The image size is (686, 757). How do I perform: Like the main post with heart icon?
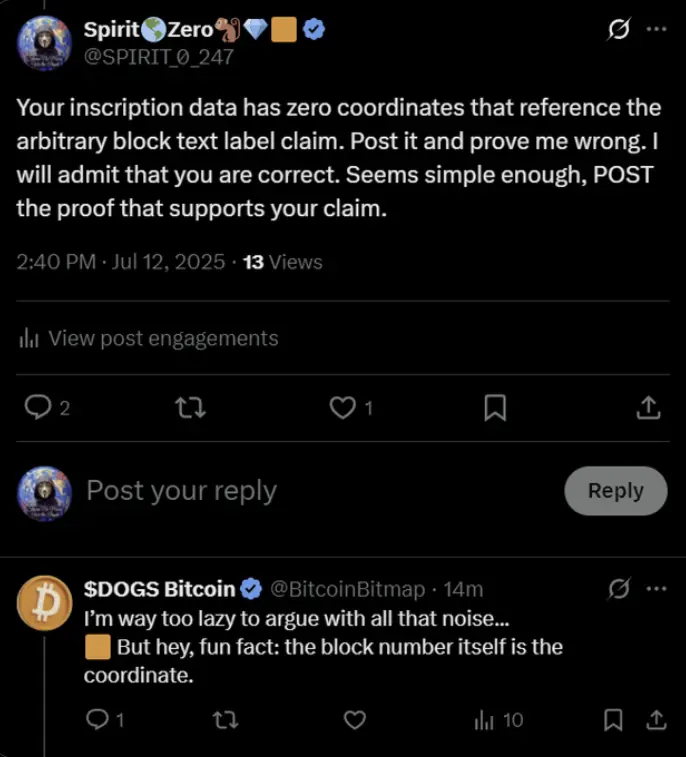tap(342, 407)
